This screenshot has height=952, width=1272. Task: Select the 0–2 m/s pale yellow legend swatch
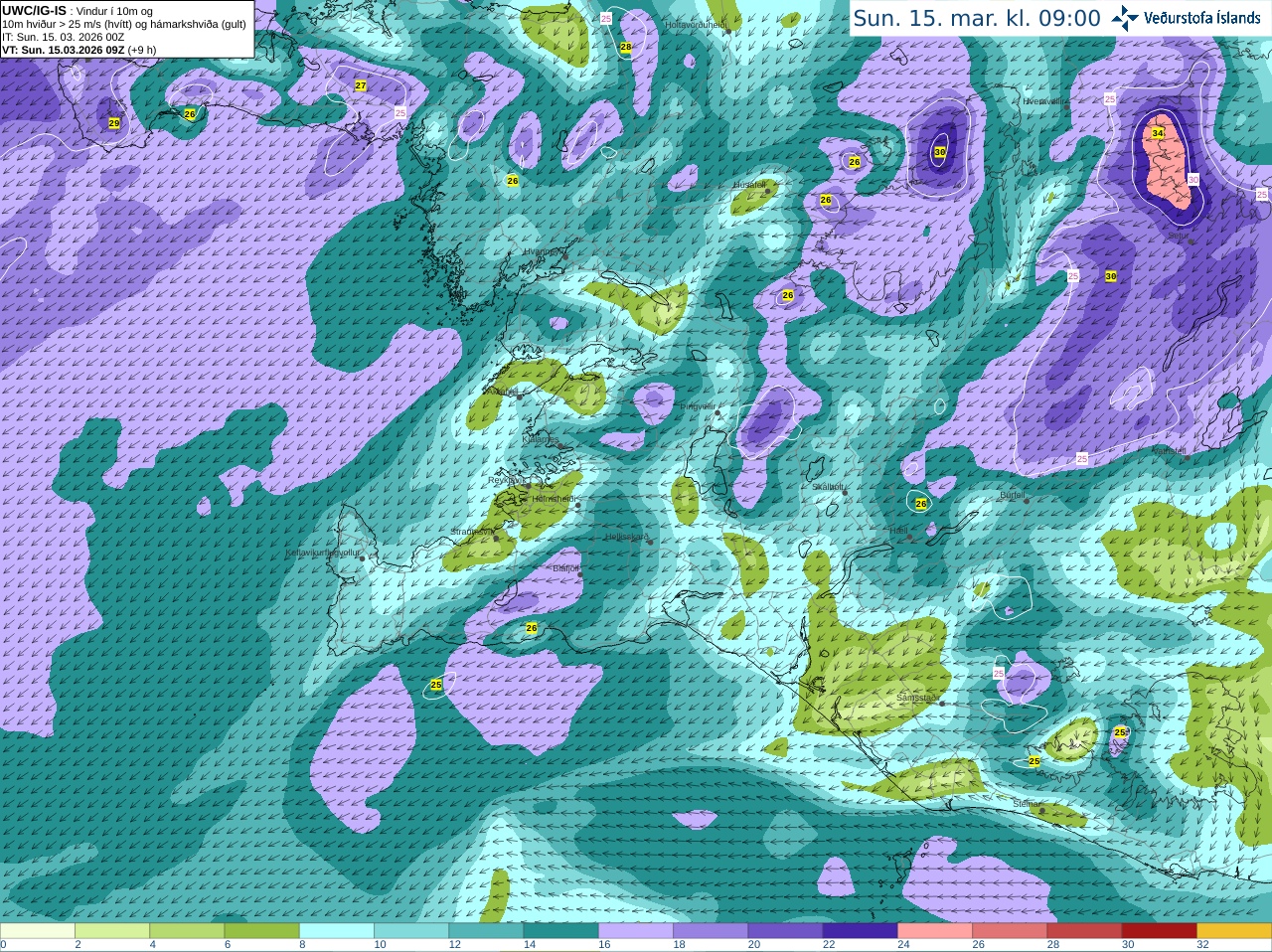[38, 931]
